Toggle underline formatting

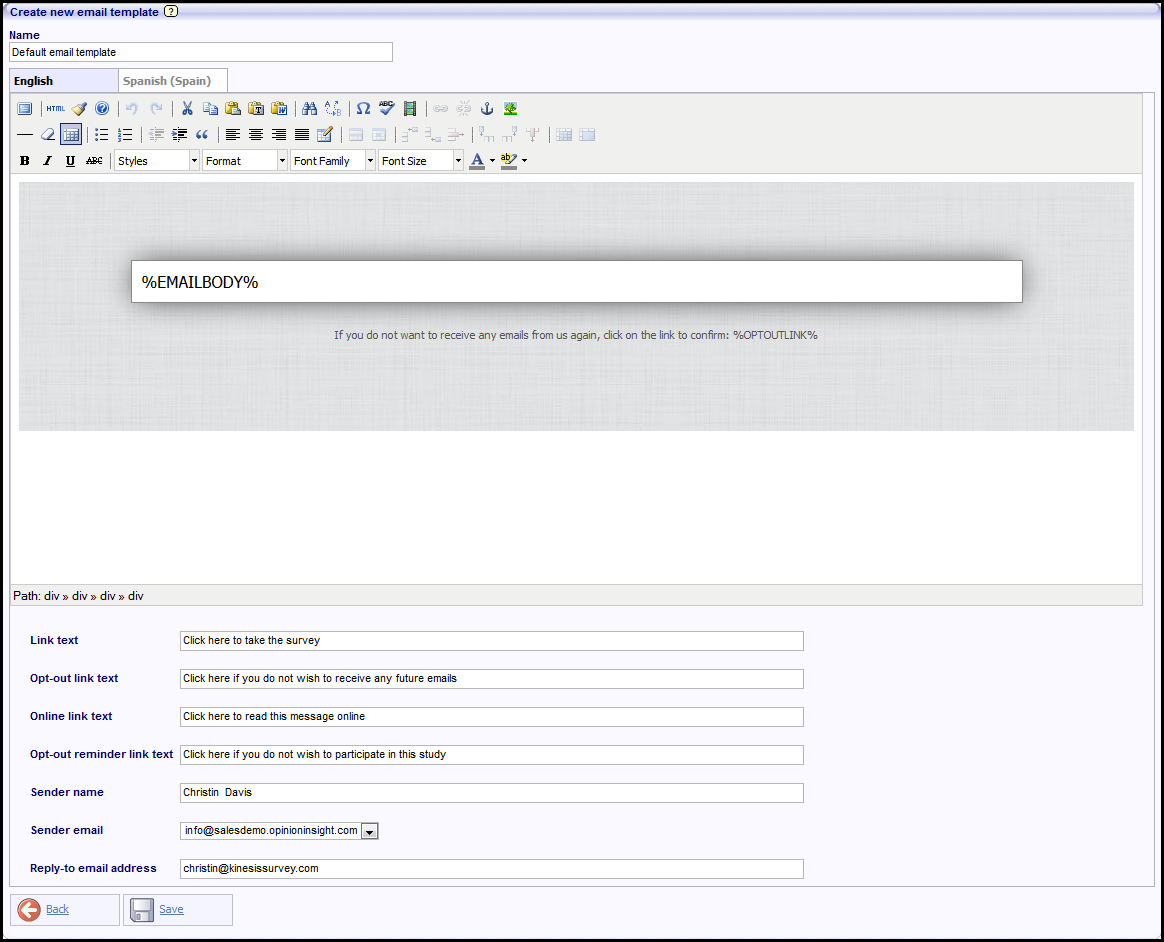pos(71,160)
